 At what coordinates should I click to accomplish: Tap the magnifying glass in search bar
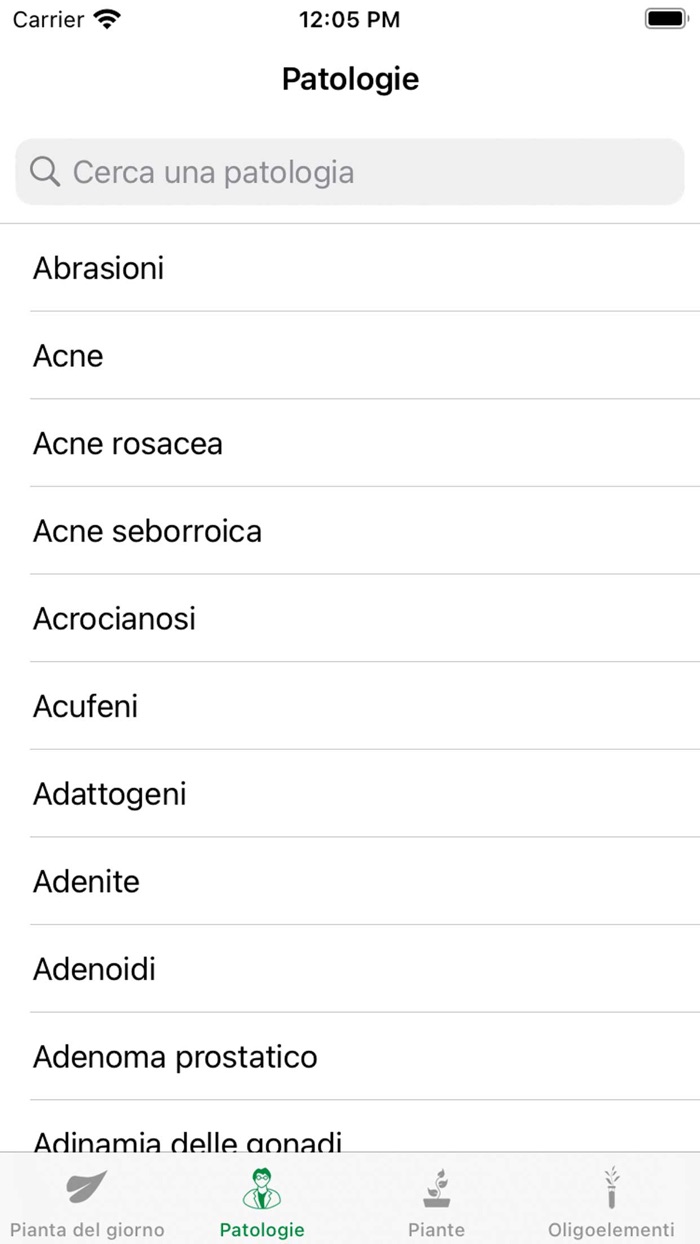44,172
